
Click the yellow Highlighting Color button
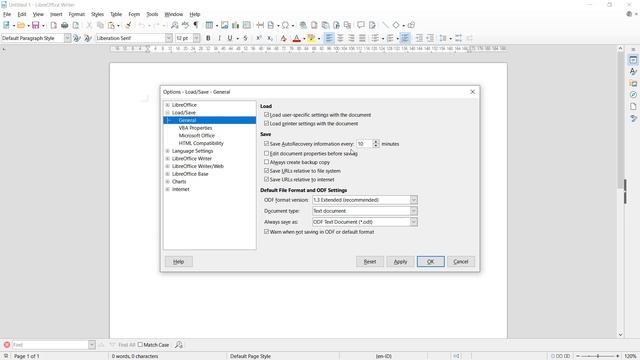pos(311,38)
